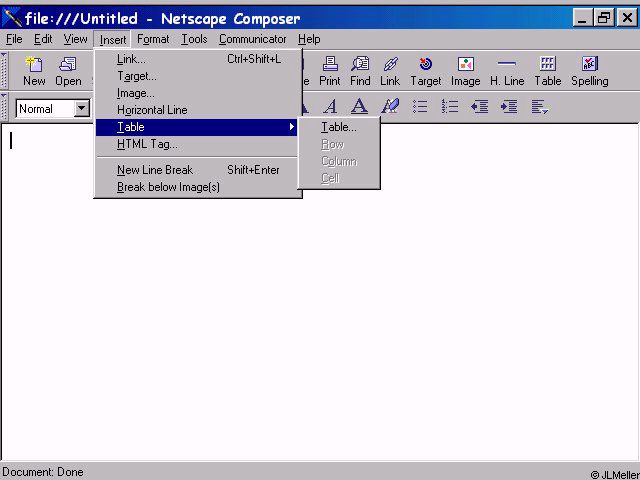Run the Spelling check icon
The image size is (640, 480).
(x=590, y=71)
